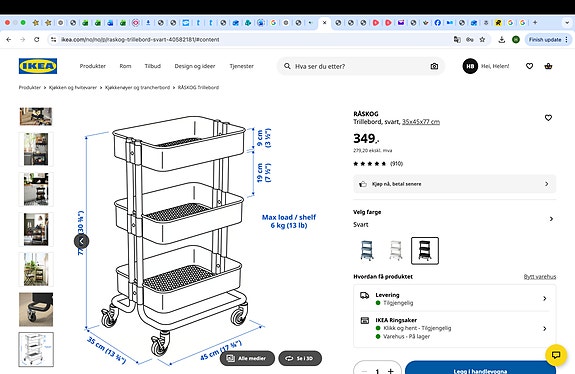Click Kjøkkenøyer og tranchérbord breadcrumb
The width and height of the screenshot is (575, 374).
click(x=138, y=87)
